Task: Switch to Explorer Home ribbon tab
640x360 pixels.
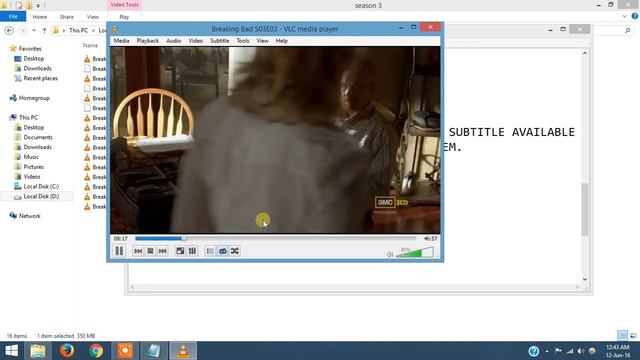Action: (x=40, y=17)
